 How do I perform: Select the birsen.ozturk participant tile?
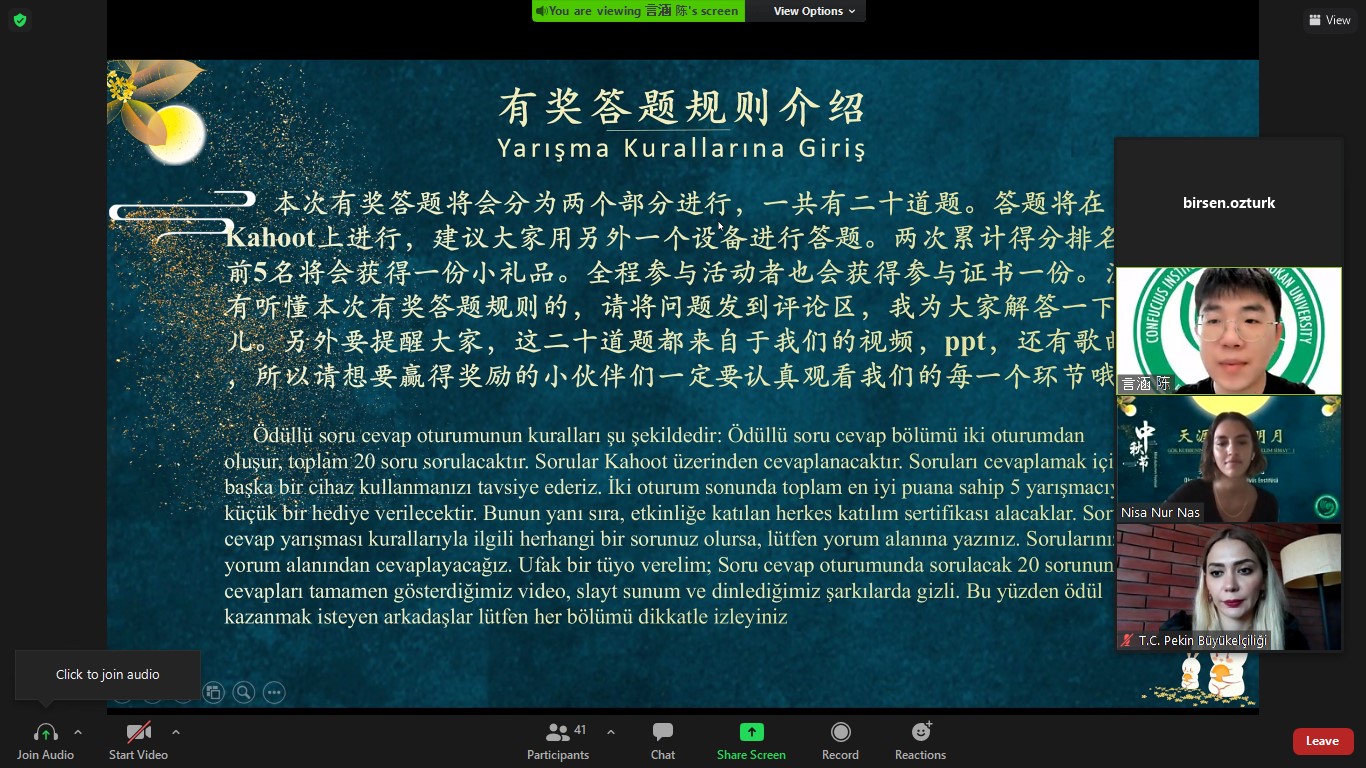(x=1228, y=203)
